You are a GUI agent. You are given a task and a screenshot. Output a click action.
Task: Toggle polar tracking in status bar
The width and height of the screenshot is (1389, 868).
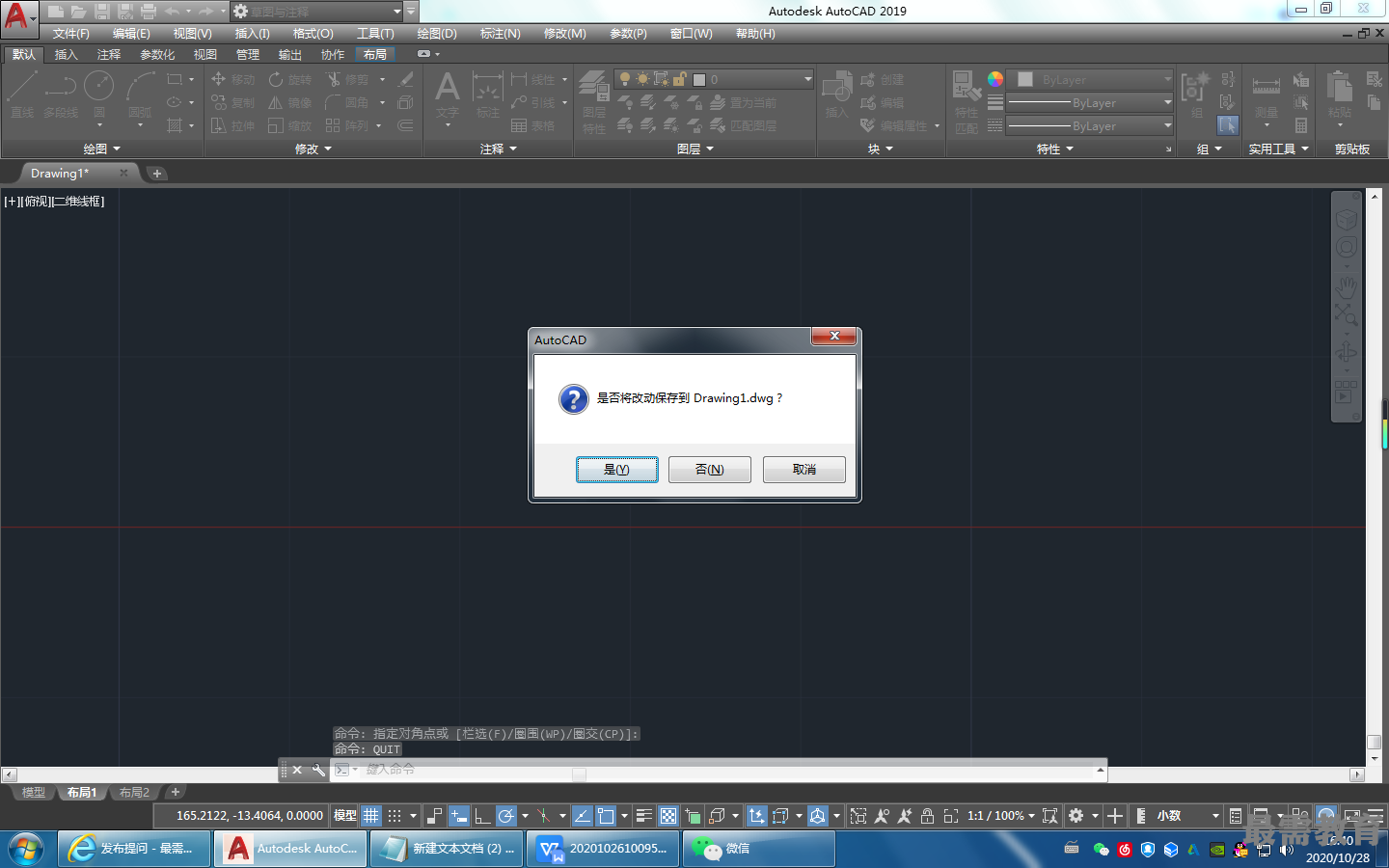(506, 816)
